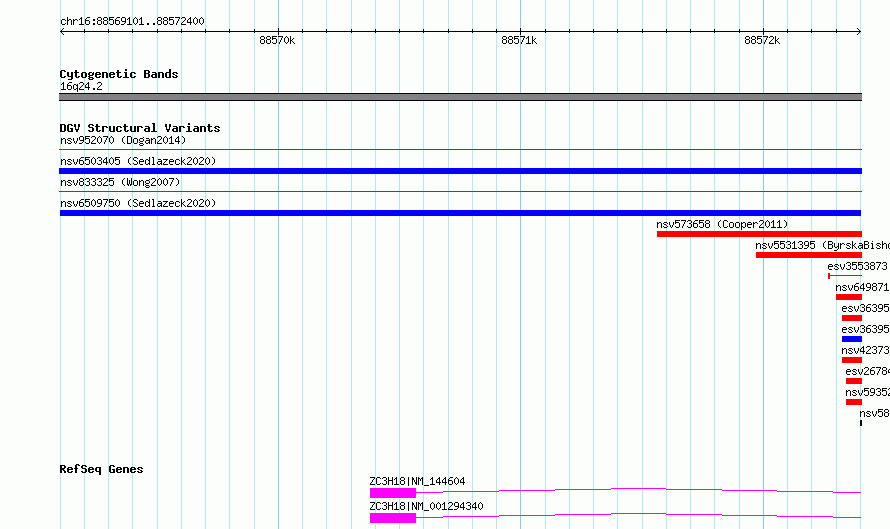Click the 88571k ruler tick label

point(519,40)
